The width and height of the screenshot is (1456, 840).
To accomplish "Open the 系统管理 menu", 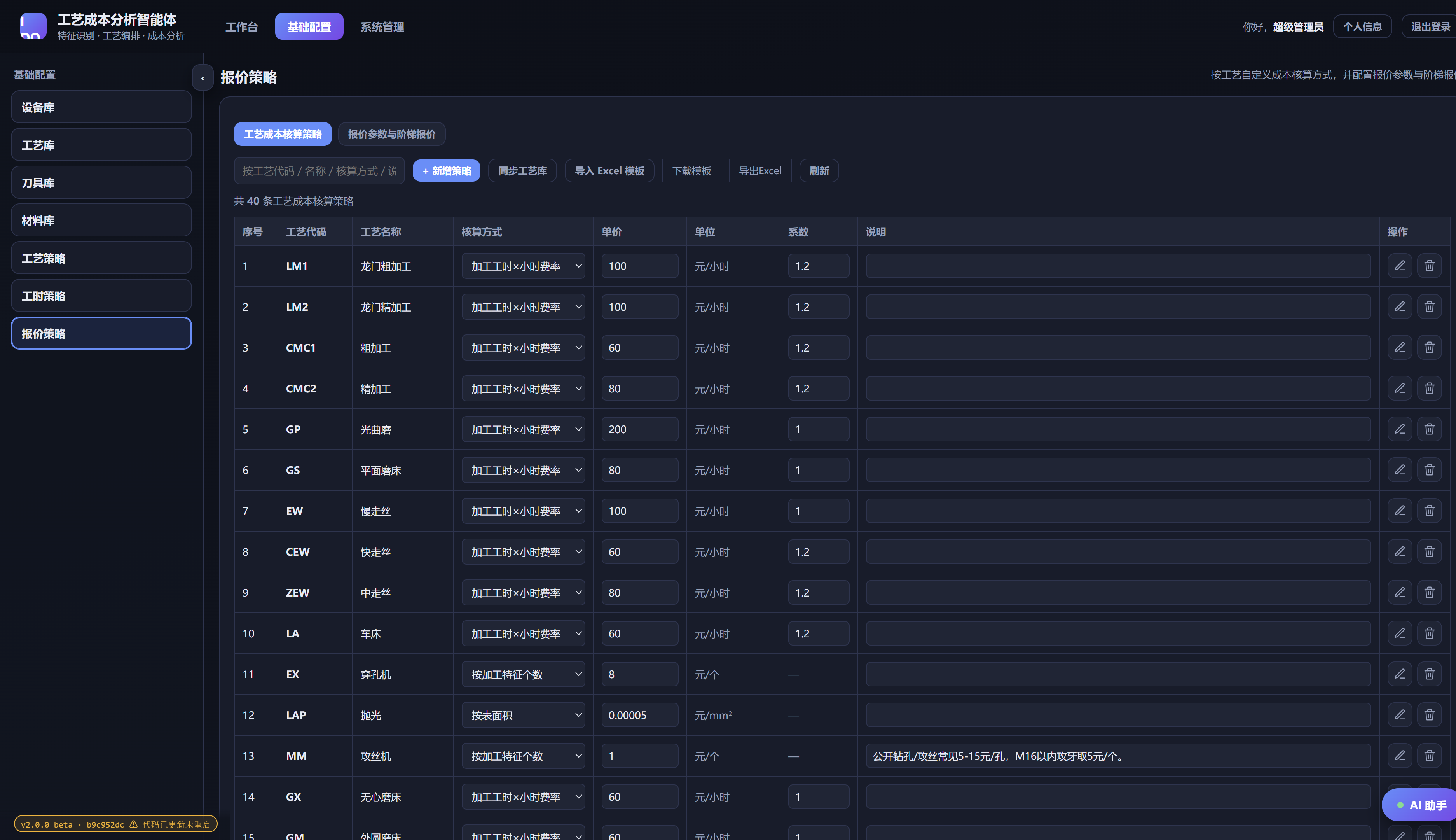I will coord(382,26).
